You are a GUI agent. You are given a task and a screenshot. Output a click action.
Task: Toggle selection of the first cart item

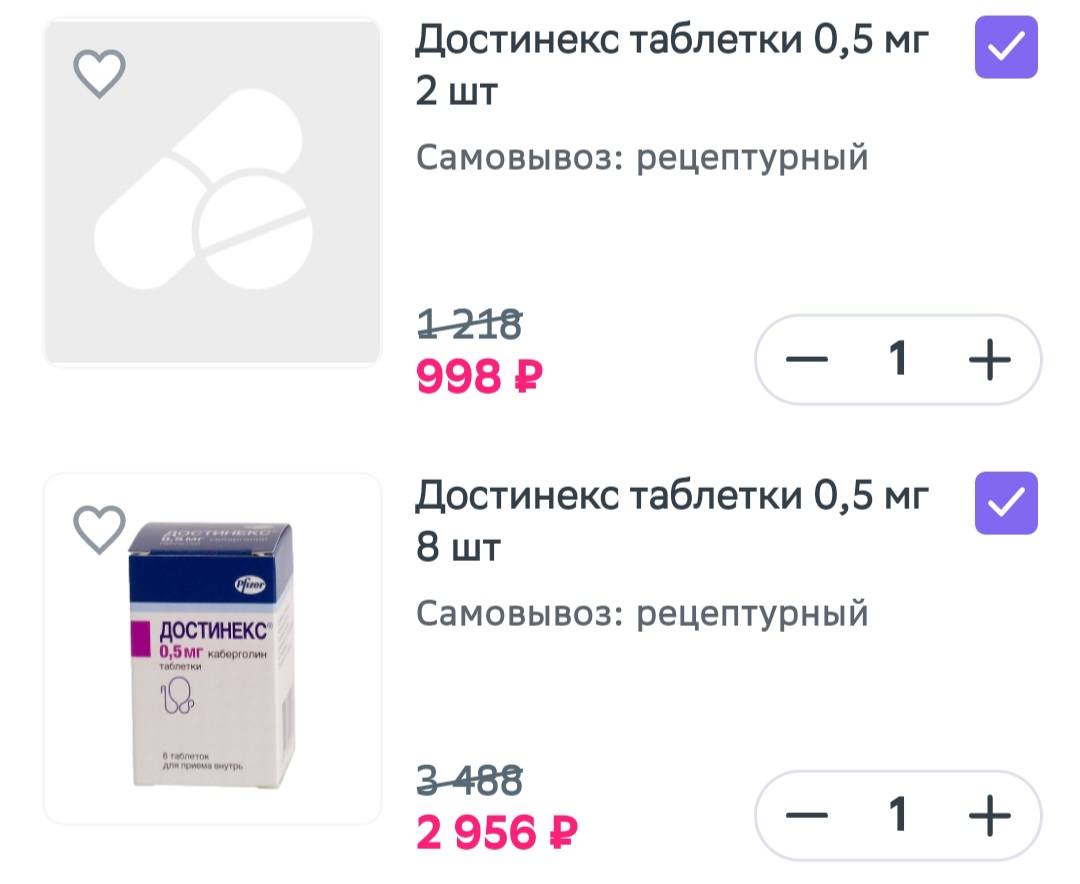pos(1005,46)
